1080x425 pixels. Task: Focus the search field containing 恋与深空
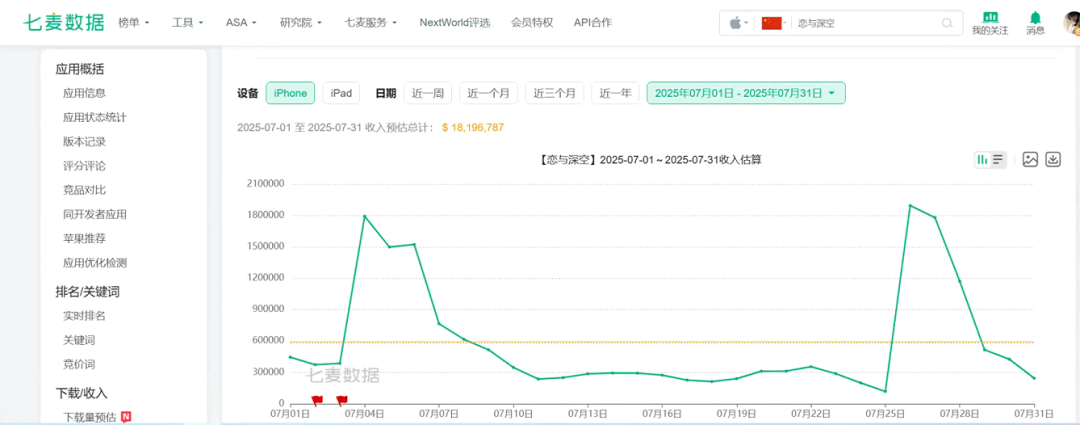pos(868,23)
